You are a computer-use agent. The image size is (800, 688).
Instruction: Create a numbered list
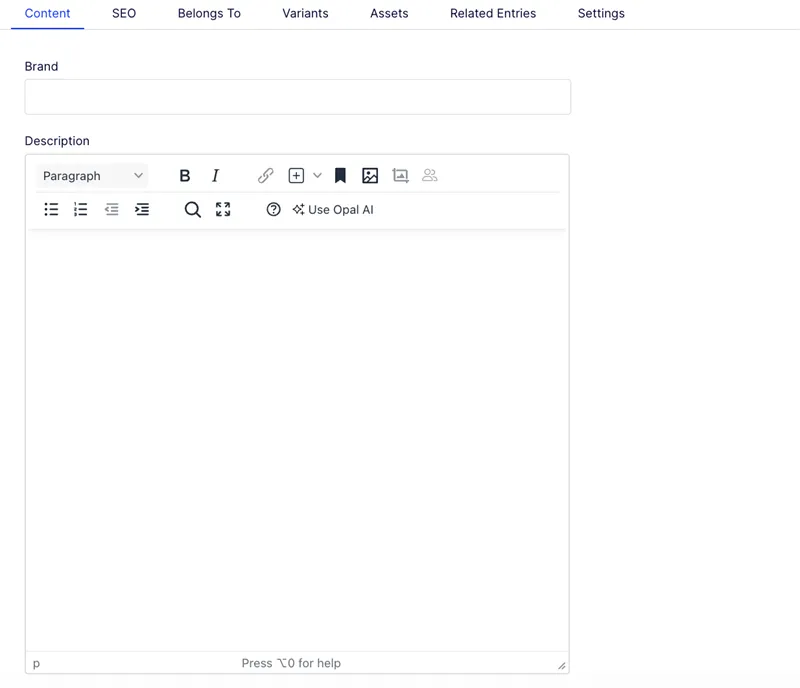click(81, 209)
